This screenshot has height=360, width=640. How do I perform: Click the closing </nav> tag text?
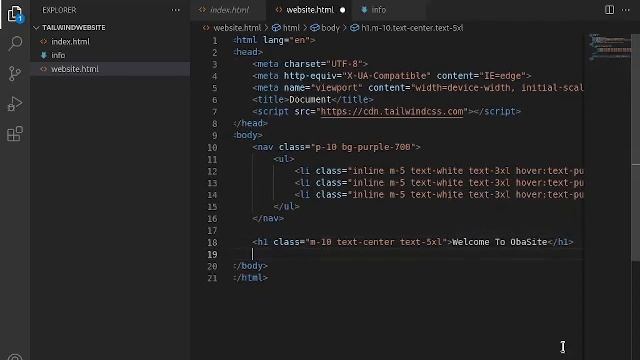(268, 218)
